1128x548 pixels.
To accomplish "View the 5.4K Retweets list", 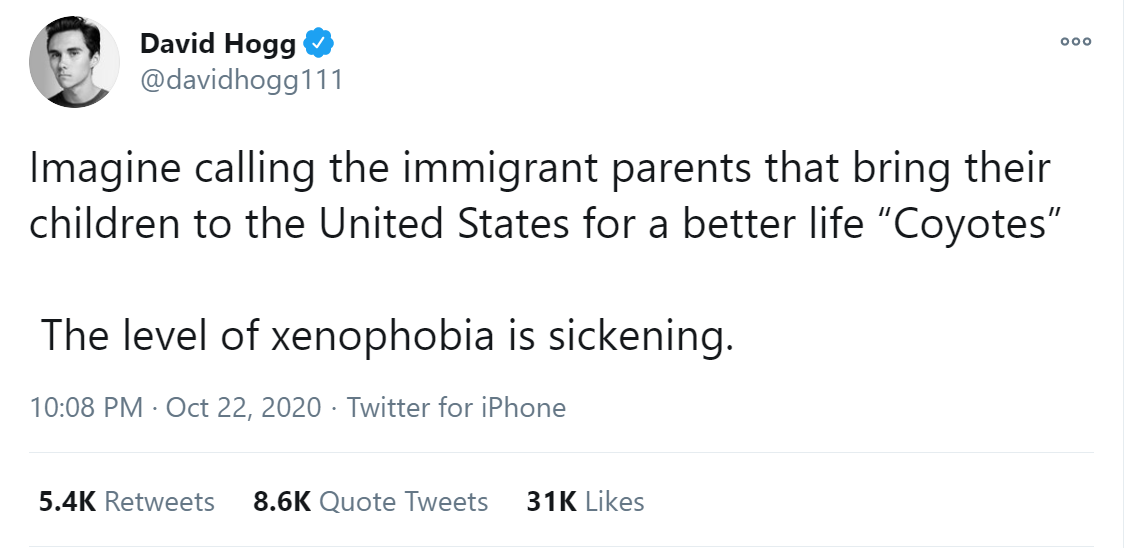I will pos(127,501).
